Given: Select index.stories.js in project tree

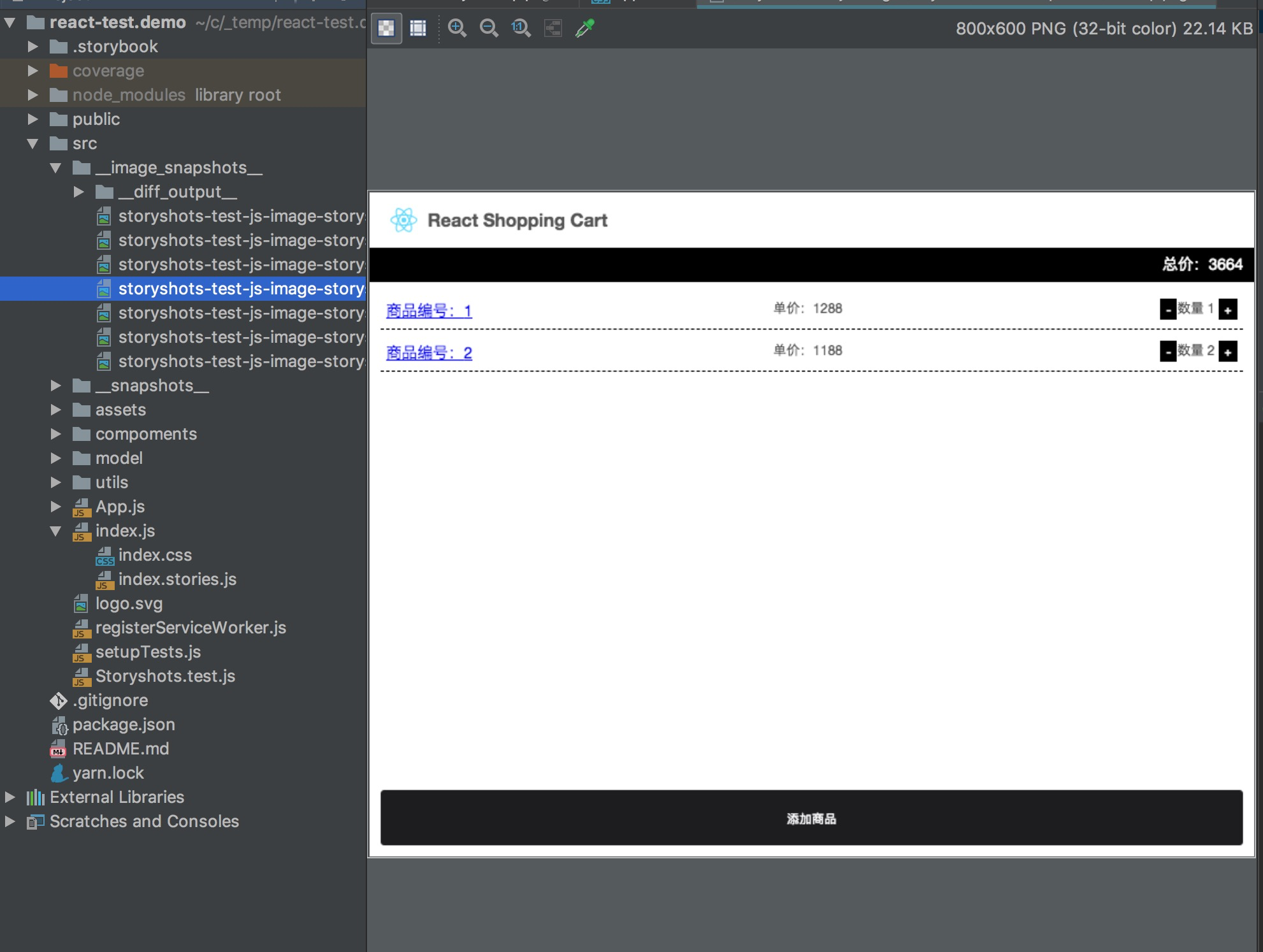Looking at the screenshot, I should pos(177,579).
